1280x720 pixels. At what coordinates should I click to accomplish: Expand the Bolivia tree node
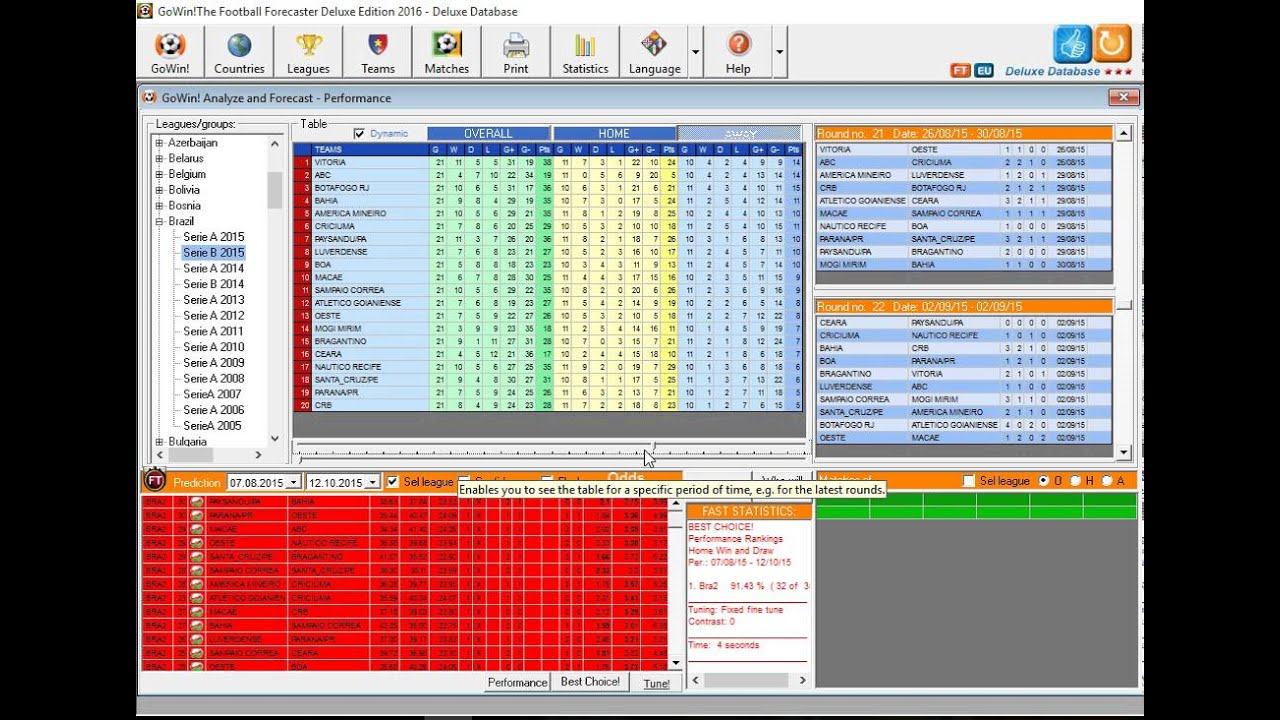(159, 190)
